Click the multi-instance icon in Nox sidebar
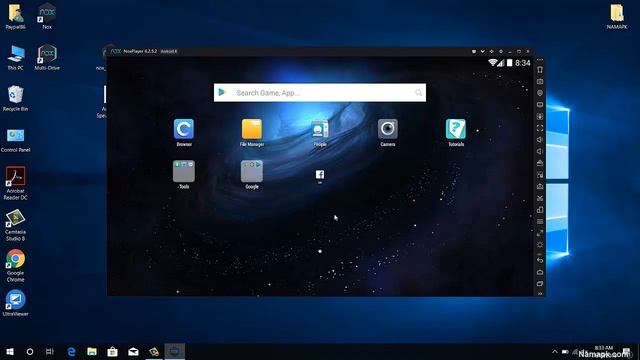 click(x=540, y=175)
